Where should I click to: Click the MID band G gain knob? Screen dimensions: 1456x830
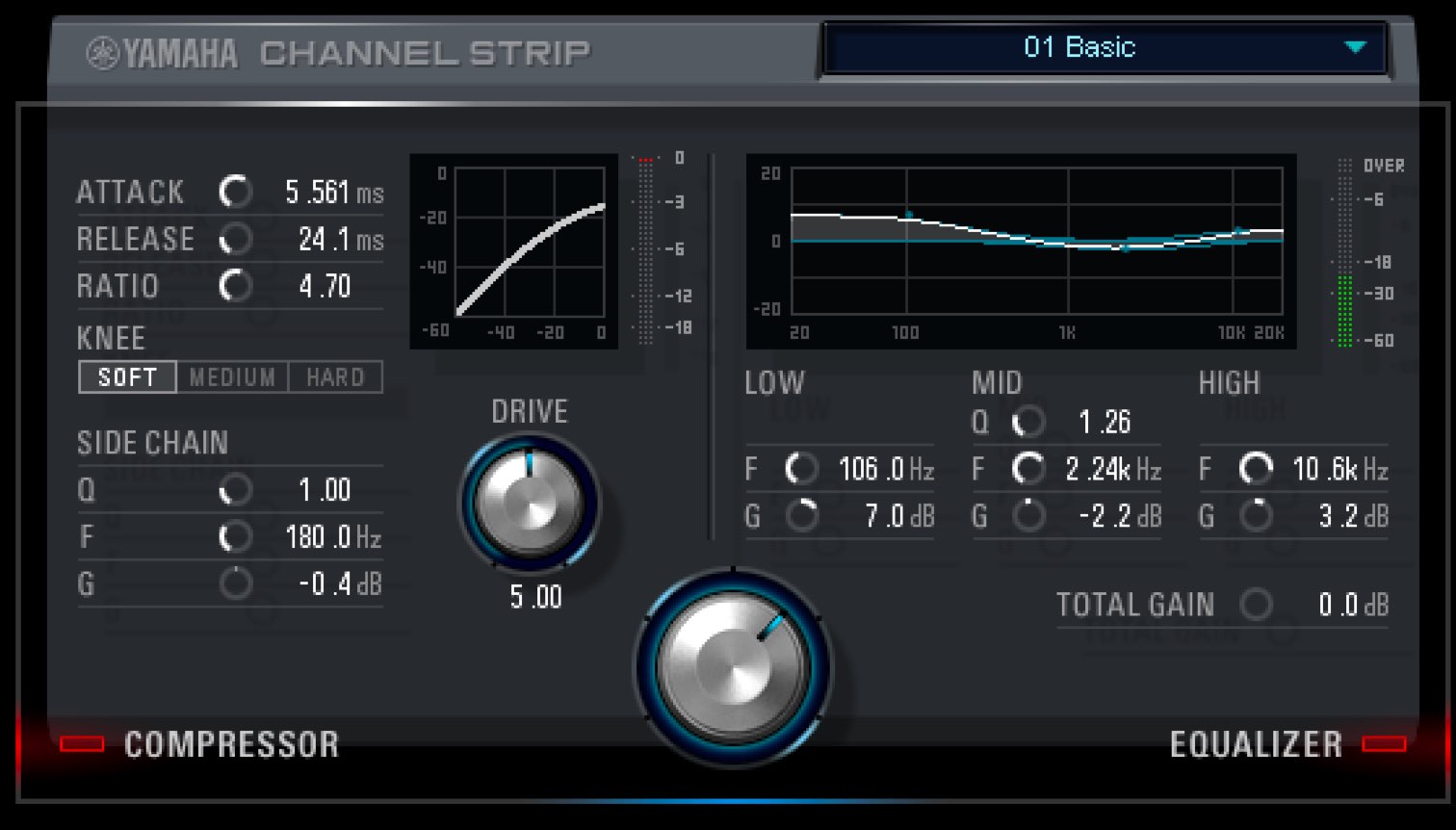click(x=1028, y=516)
